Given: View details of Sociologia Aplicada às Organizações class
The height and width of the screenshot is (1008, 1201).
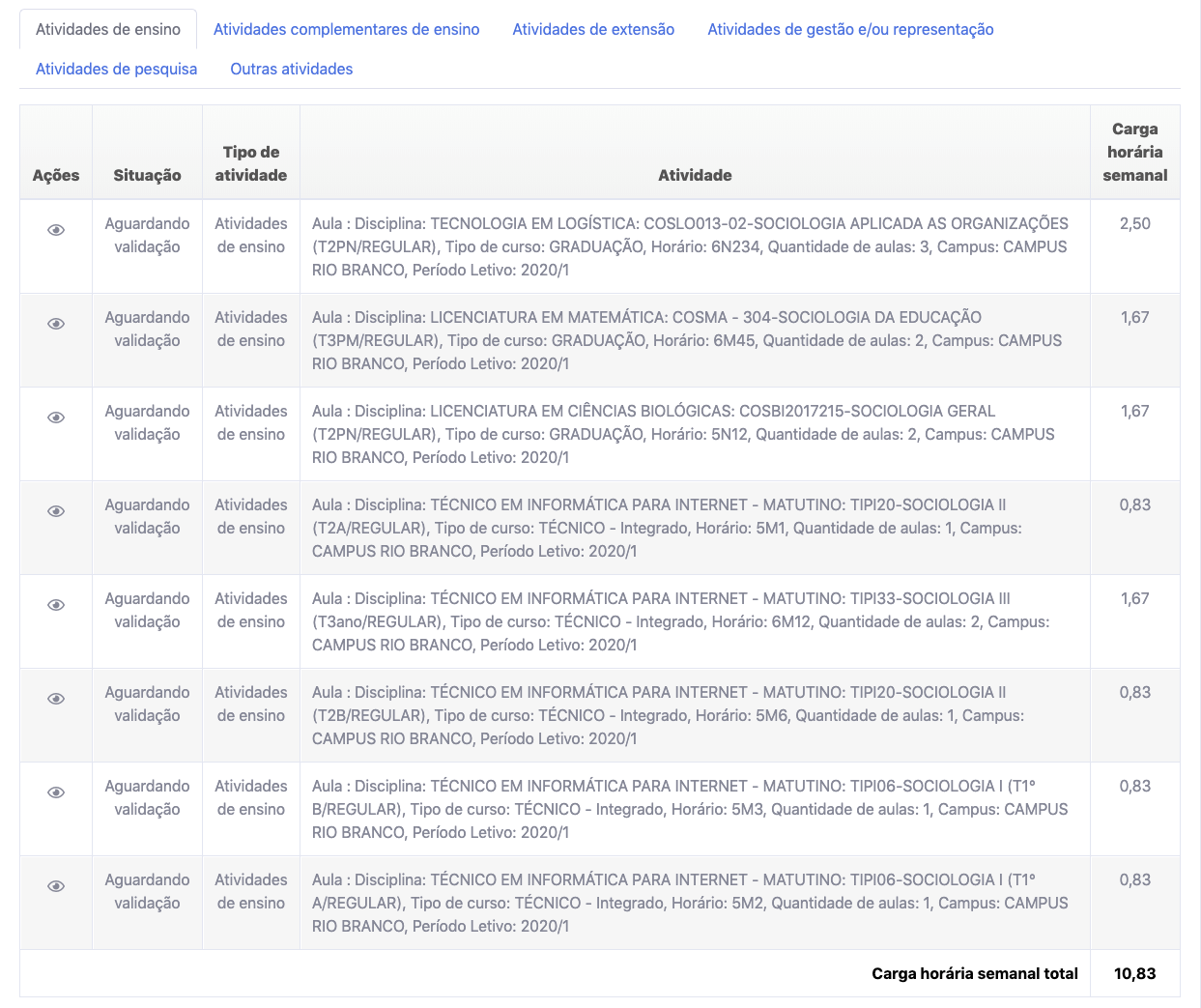Looking at the screenshot, I should [56, 230].
